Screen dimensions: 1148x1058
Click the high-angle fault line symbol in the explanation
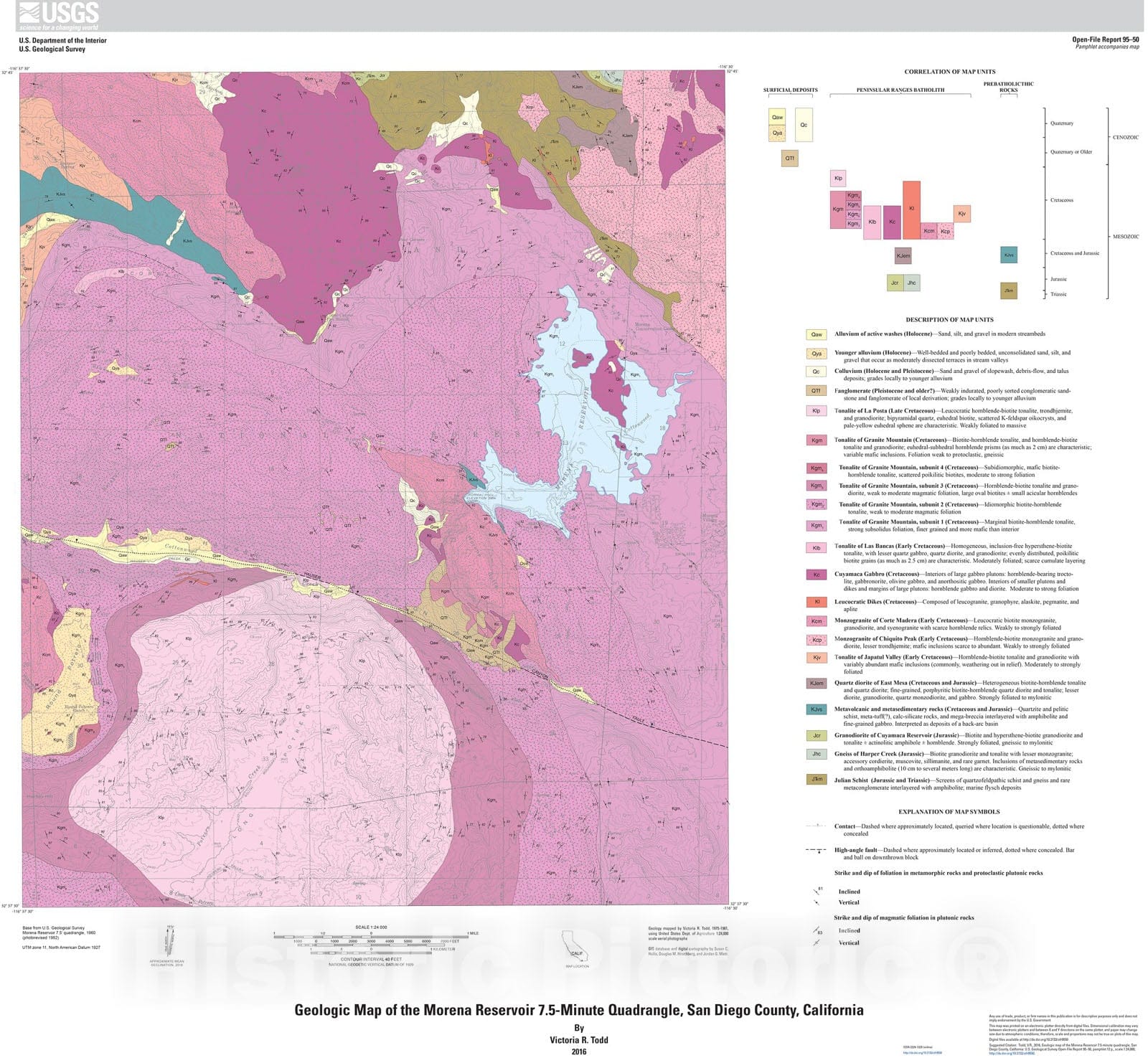click(x=817, y=851)
